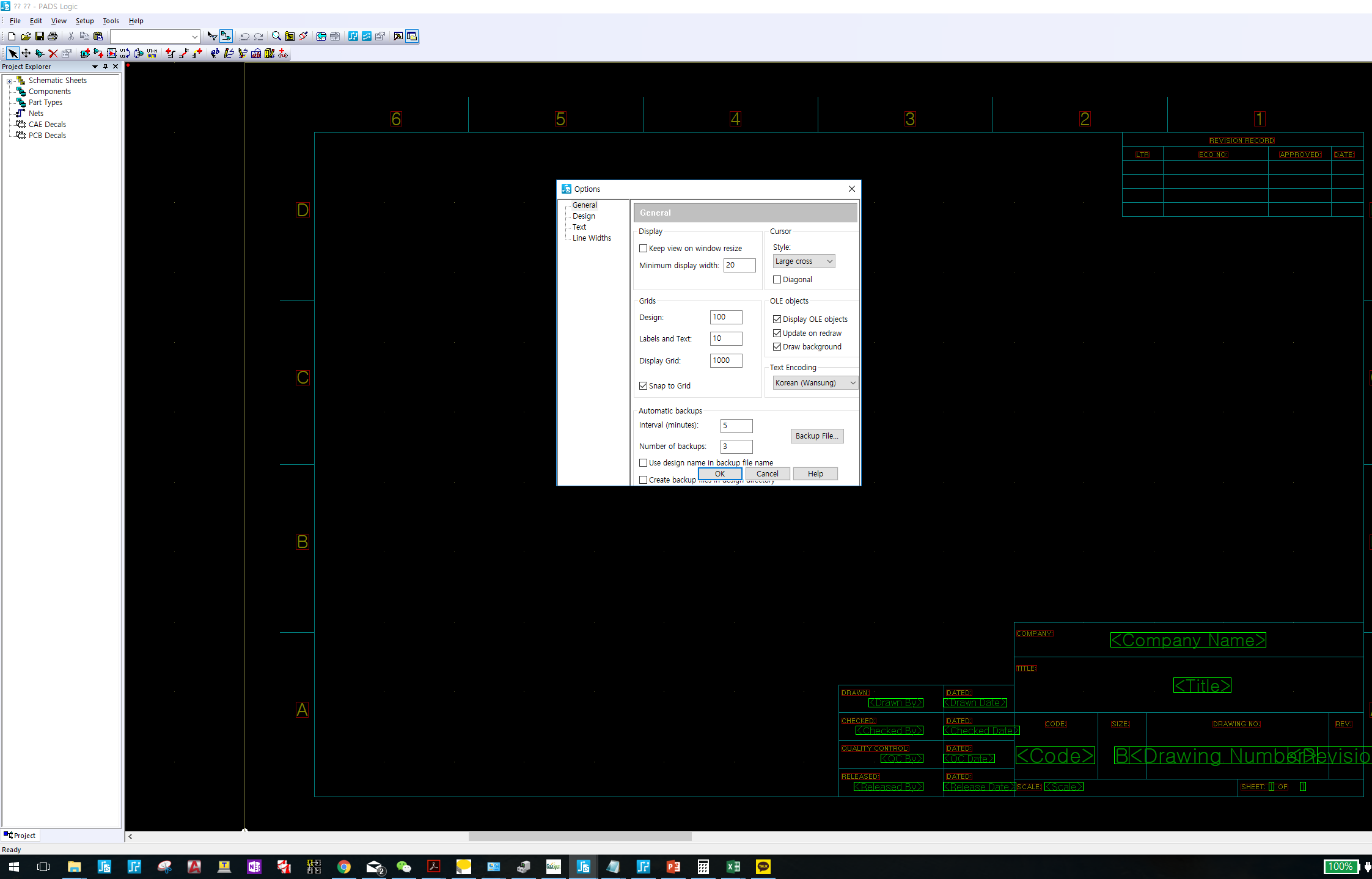Open the Text Encoding dropdown
Image resolution: width=1372 pixels, height=879 pixels.
click(815, 383)
